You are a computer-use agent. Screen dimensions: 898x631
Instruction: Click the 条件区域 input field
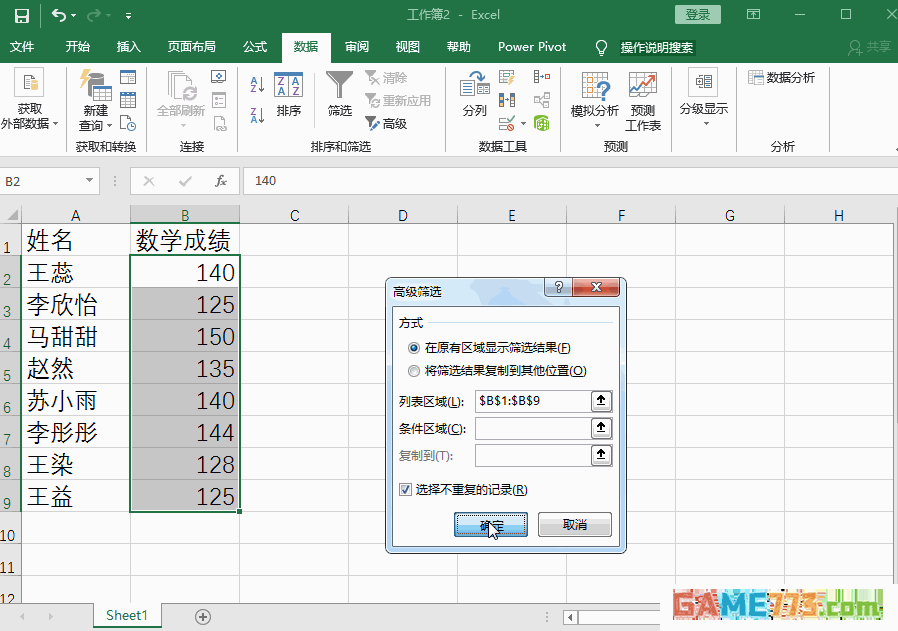tap(532, 429)
